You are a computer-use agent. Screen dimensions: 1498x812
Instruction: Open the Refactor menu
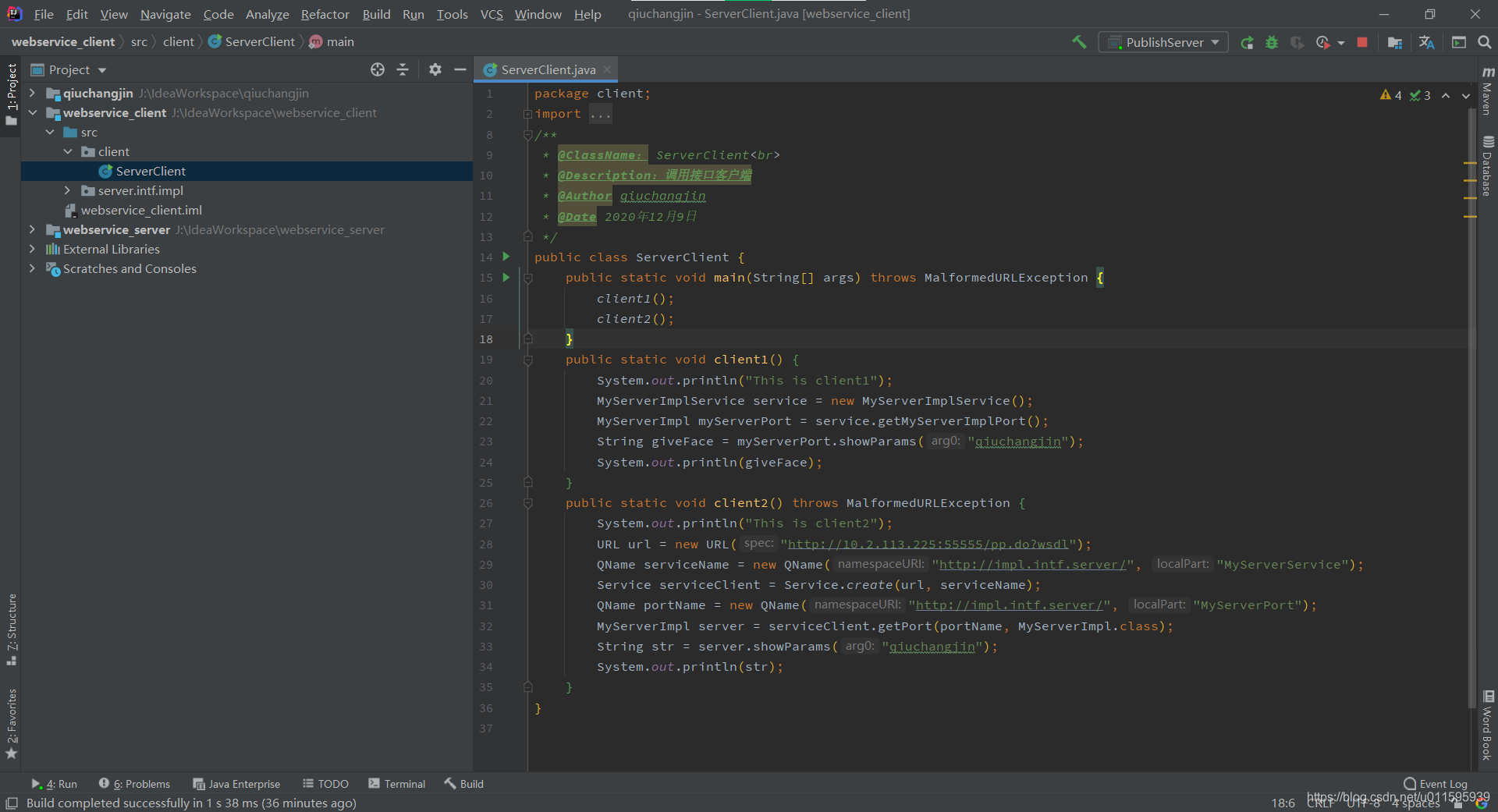tap(325, 14)
